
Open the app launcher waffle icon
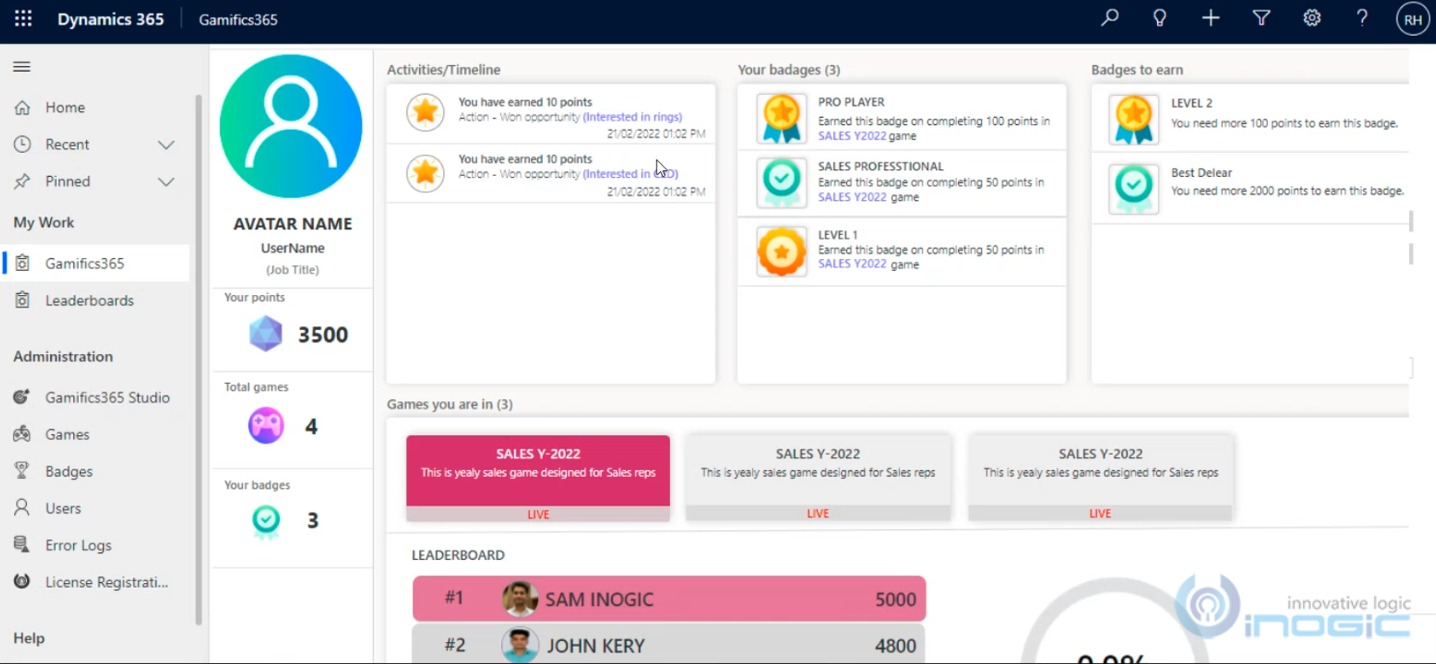point(23,19)
